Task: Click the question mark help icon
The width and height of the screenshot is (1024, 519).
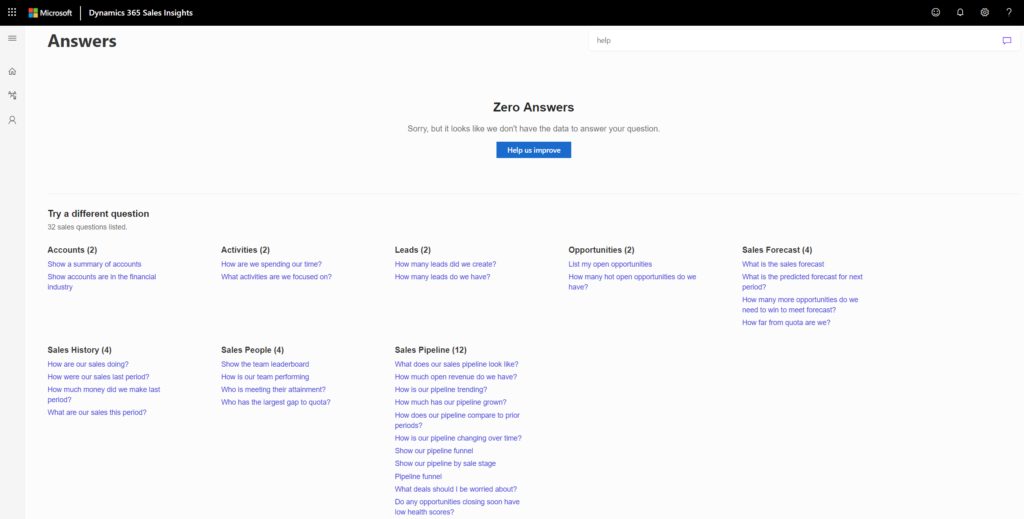Action: pyautogui.click(x=1009, y=12)
